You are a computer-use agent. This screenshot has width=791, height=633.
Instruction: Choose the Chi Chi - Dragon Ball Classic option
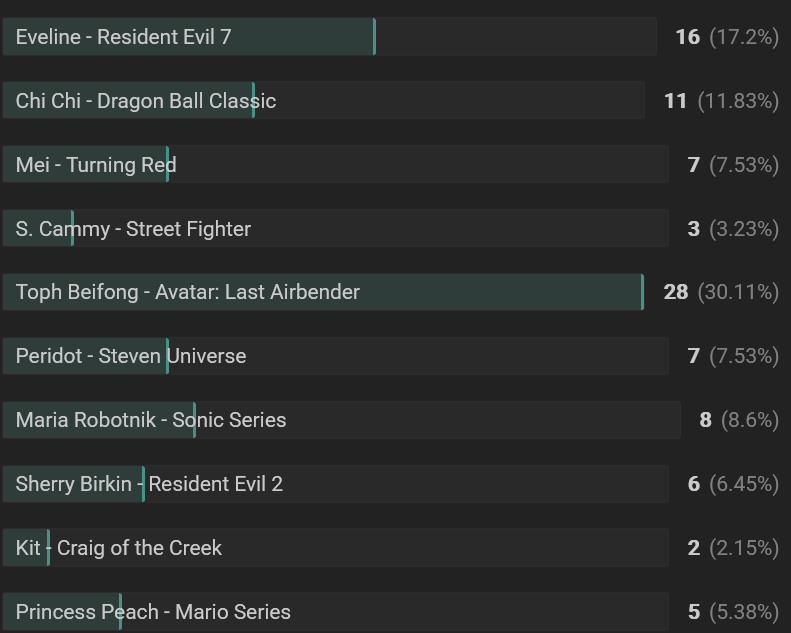pos(323,100)
